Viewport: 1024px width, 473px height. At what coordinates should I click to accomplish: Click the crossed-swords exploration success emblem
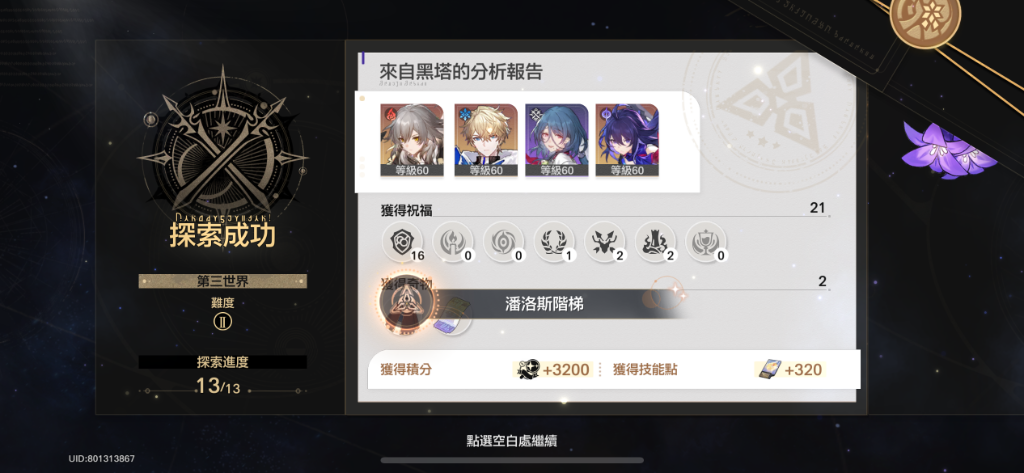click(223, 142)
